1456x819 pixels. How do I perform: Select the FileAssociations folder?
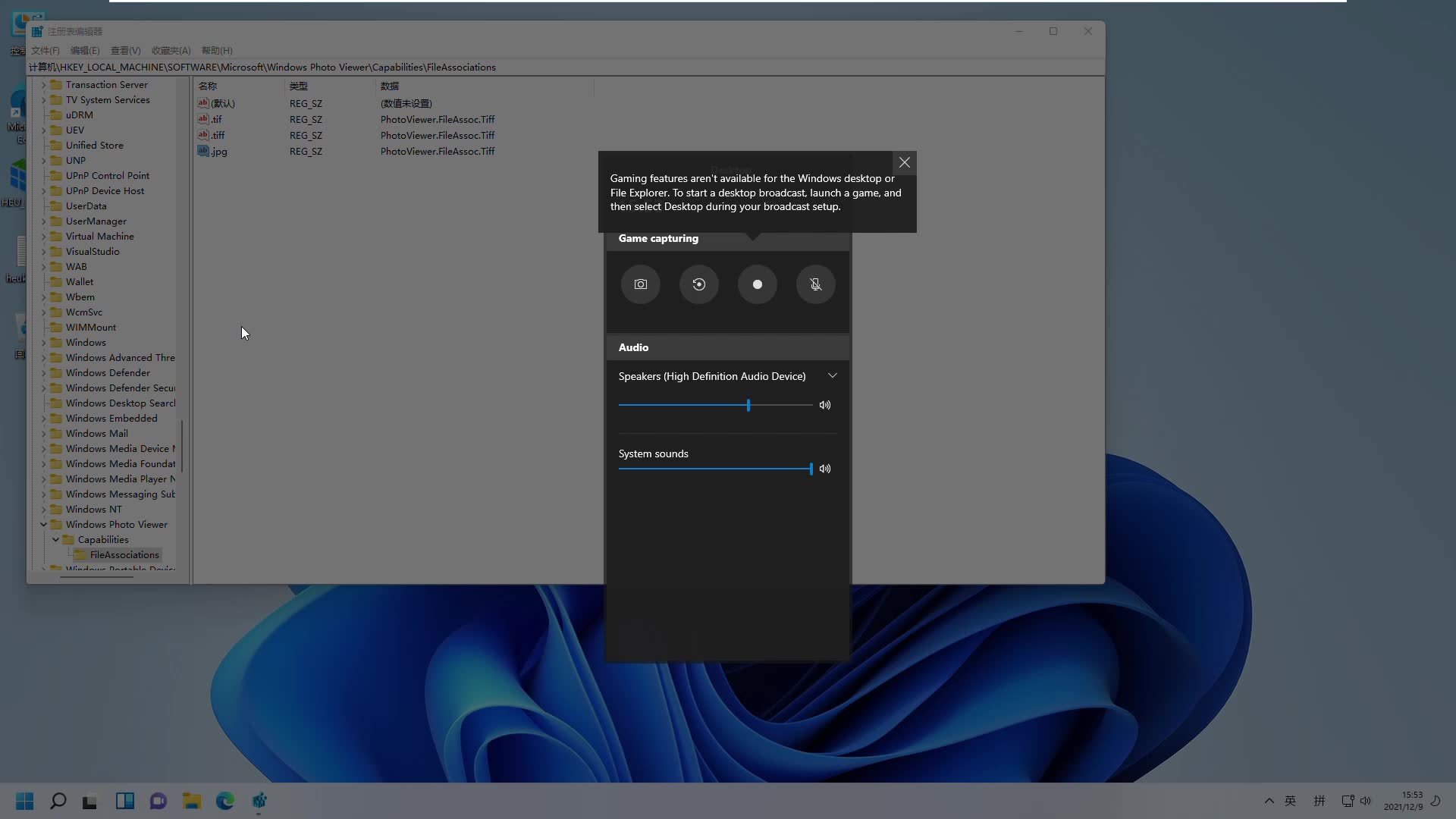[118, 554]
